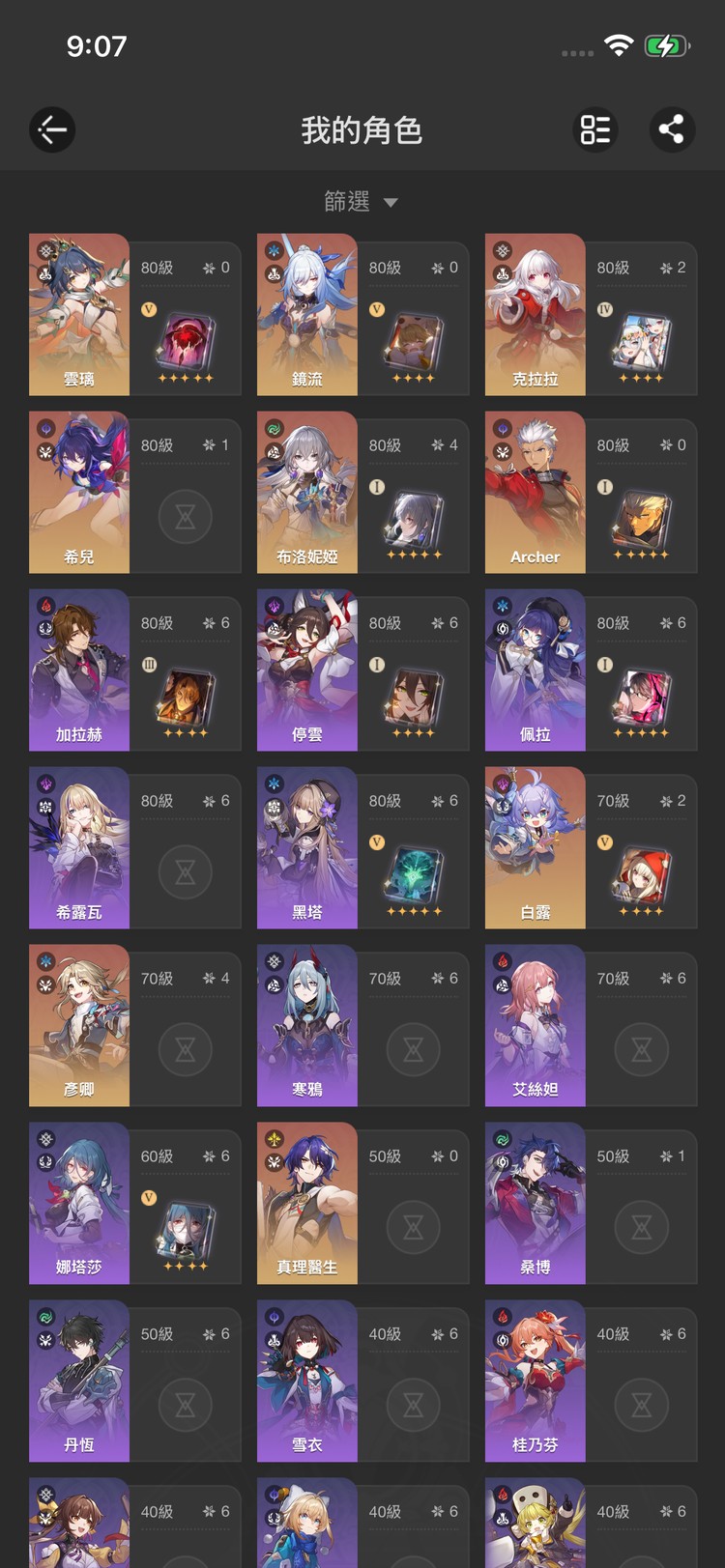Screen dimensions: 725x1568
Task: Click the 我的角色 page title
Action: coord(362,129)
